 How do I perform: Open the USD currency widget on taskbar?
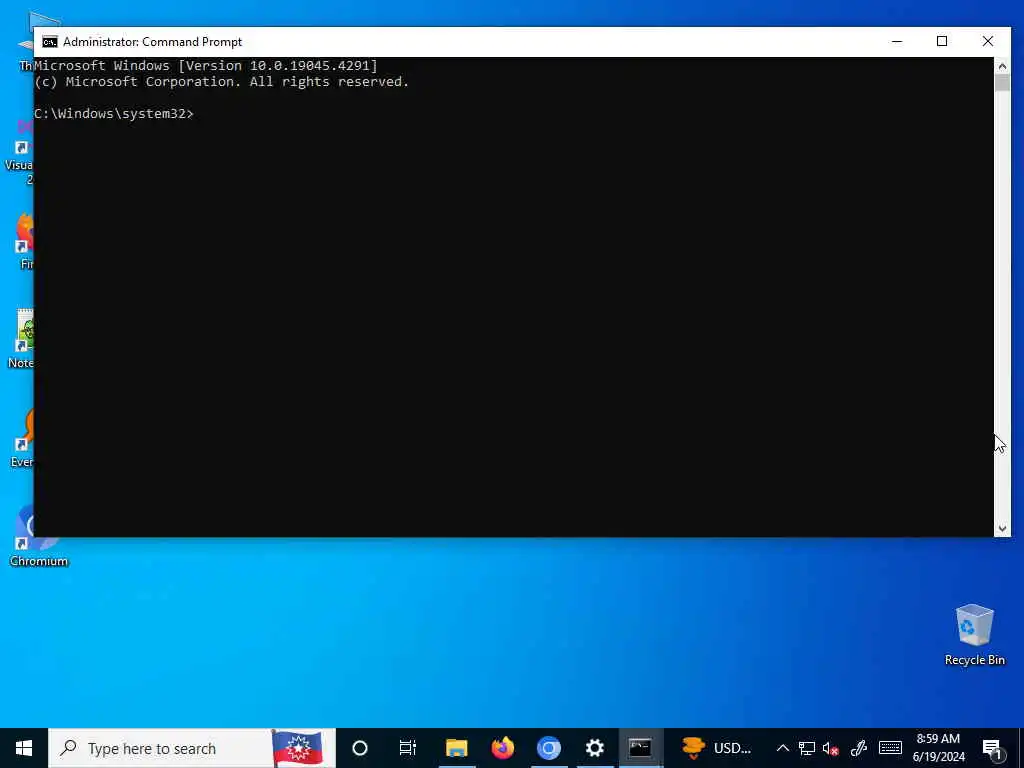pos(716,748)
